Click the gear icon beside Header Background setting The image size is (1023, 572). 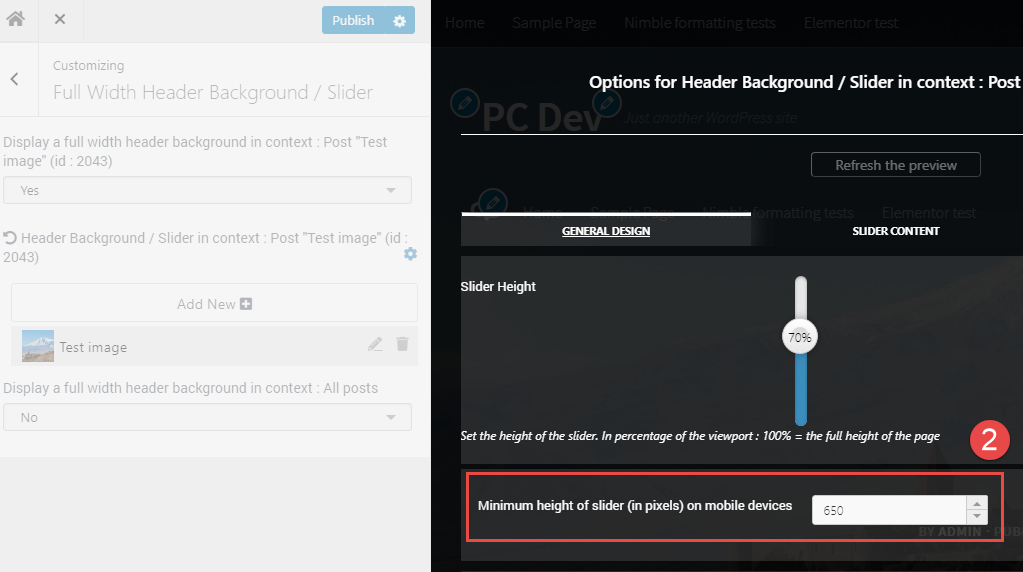click(410, 254)
